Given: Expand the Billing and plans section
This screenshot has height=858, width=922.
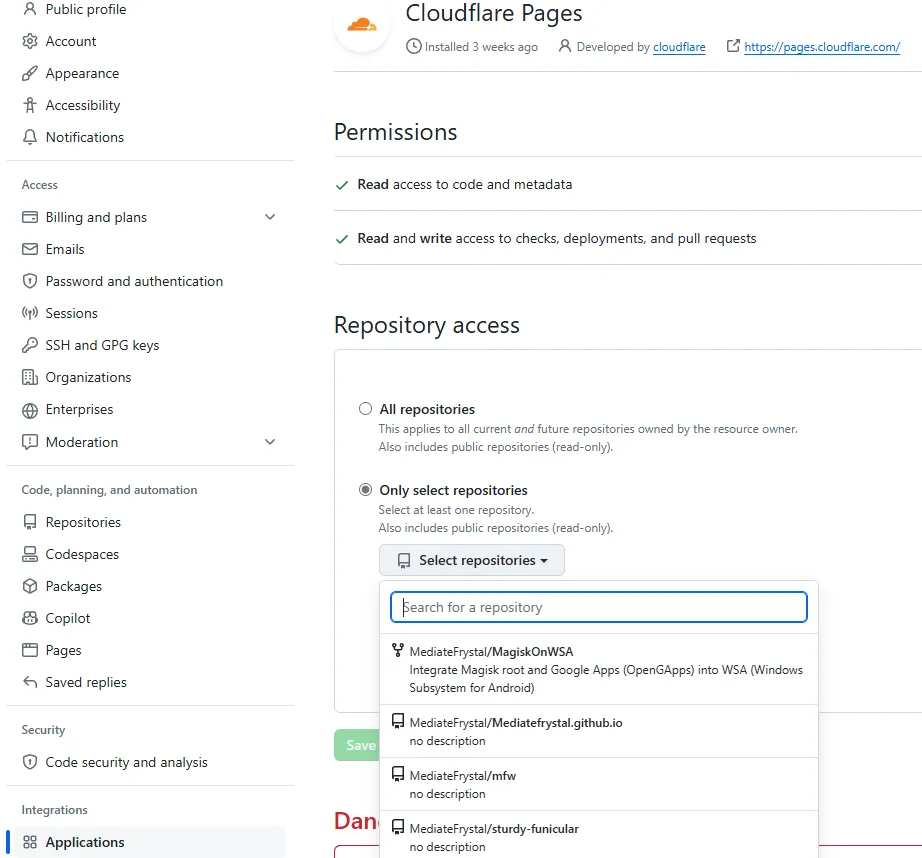Looking at the screenshot, I should (x=270, y=217).
